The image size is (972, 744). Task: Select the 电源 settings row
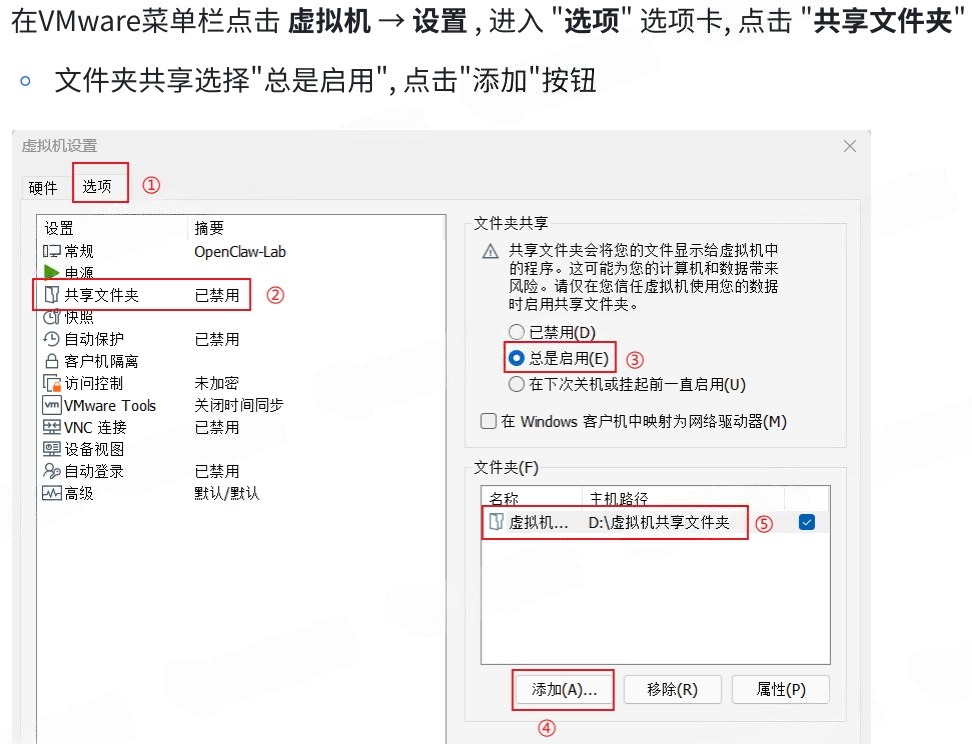pyautogui.click(x=241, y=273)
